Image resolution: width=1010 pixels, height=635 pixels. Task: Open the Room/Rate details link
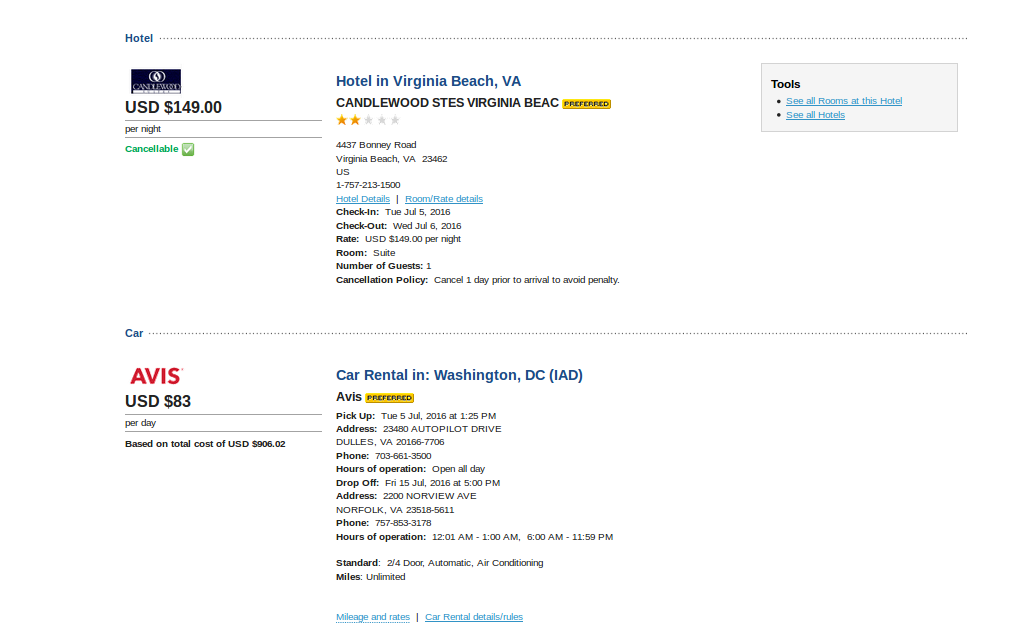click(x=444, y=199)
